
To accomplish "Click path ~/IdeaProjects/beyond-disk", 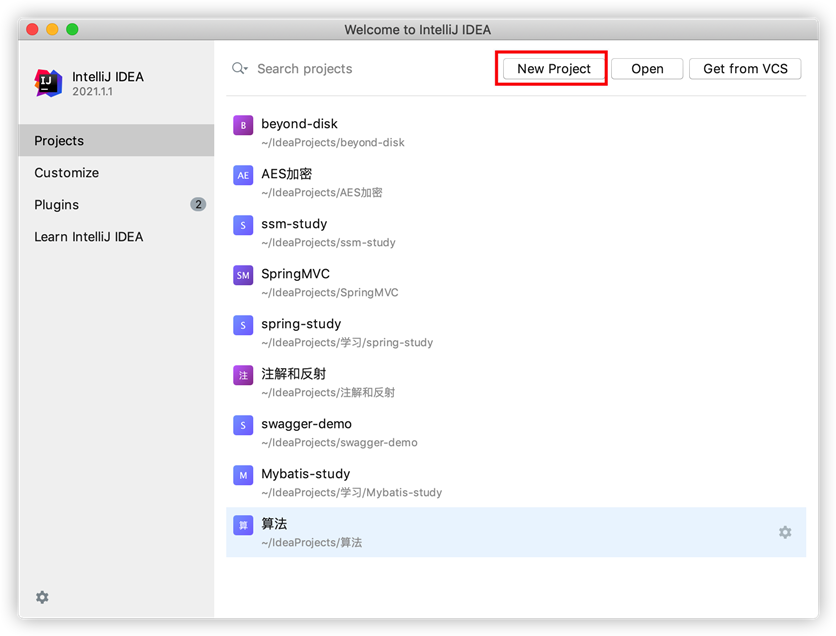I will 333,142.
